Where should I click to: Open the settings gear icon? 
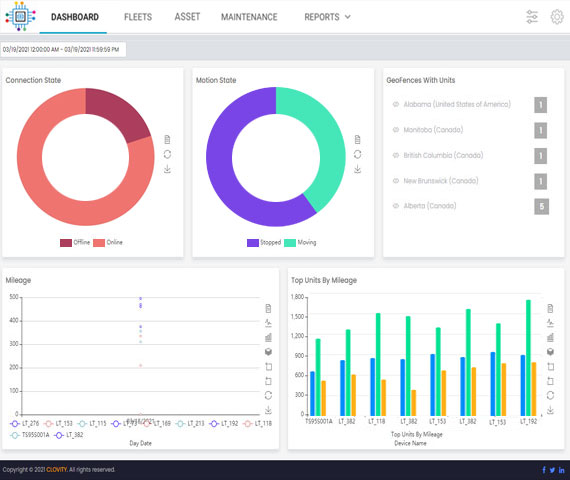(557, 17)
